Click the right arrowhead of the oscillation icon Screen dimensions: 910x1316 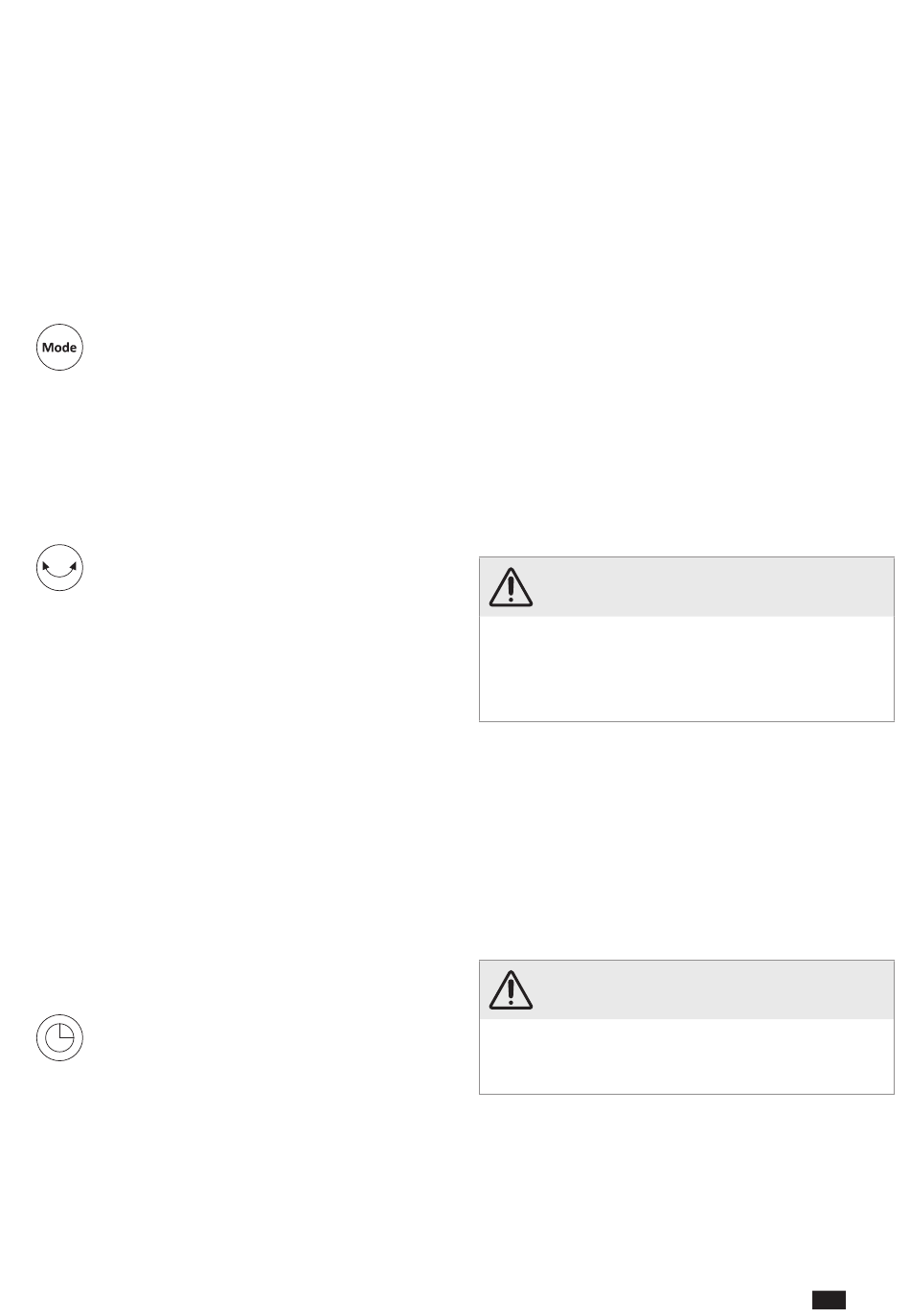73,565
